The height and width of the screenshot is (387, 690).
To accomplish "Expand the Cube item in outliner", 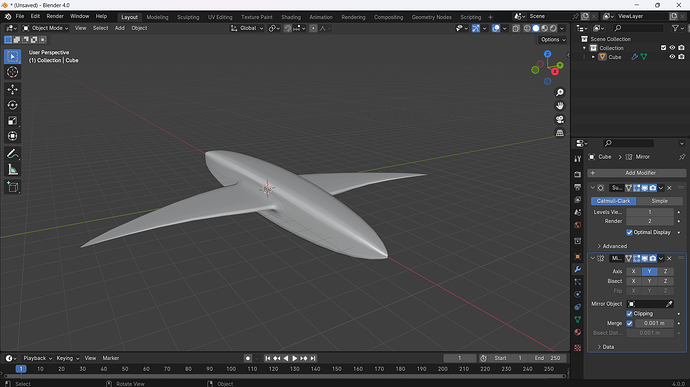I will (593, 57).
